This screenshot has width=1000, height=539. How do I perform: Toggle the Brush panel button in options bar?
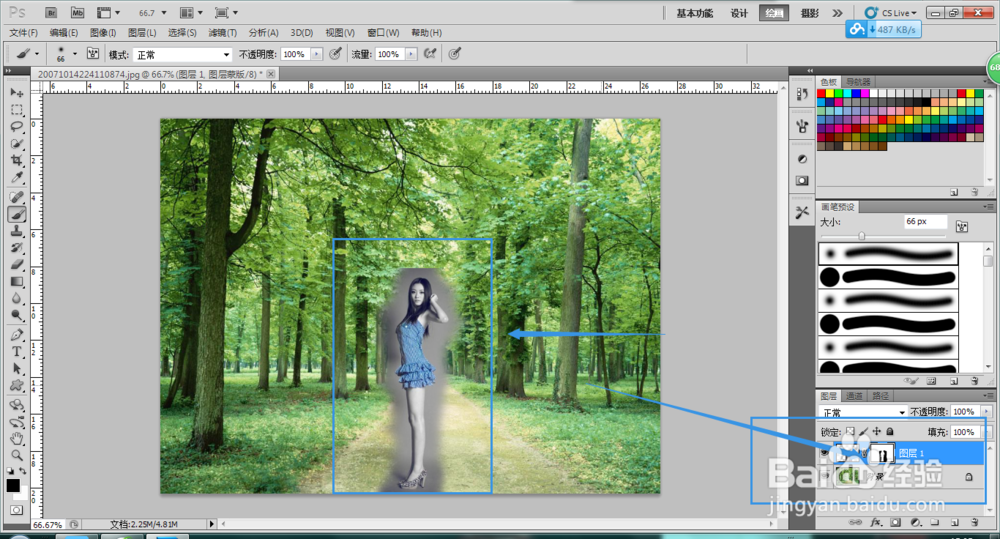coord(92,54)
